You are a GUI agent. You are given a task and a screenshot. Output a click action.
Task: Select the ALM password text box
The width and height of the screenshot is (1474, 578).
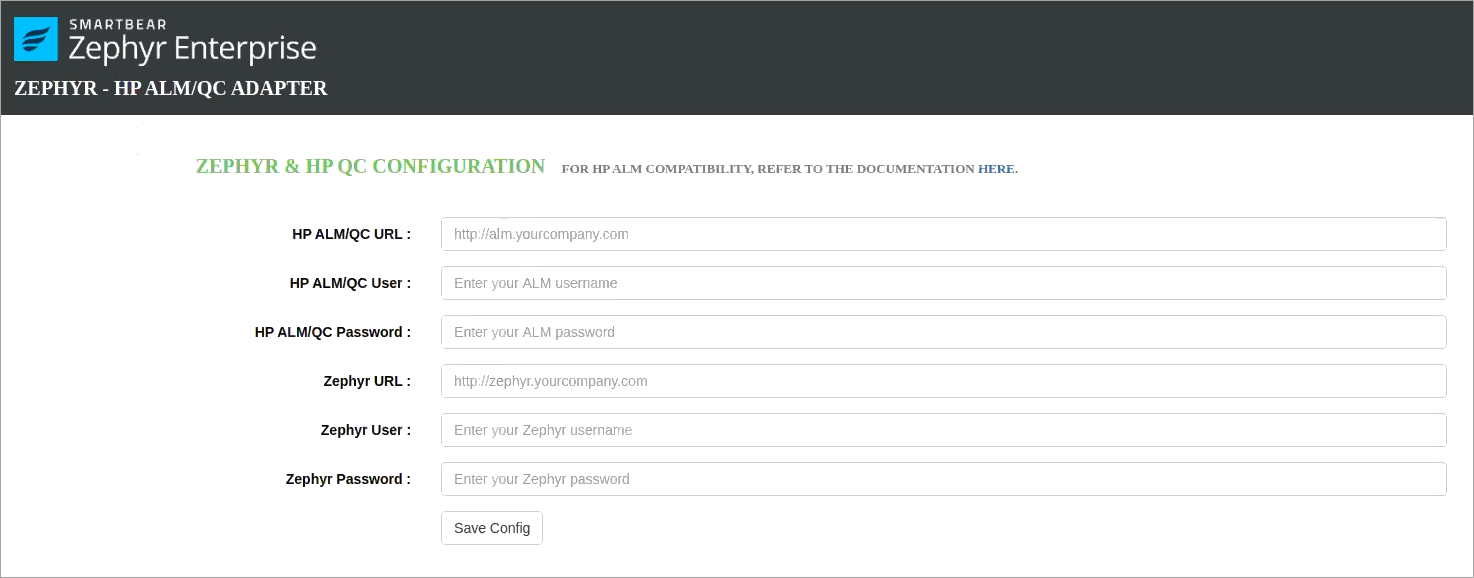point(943,332)
